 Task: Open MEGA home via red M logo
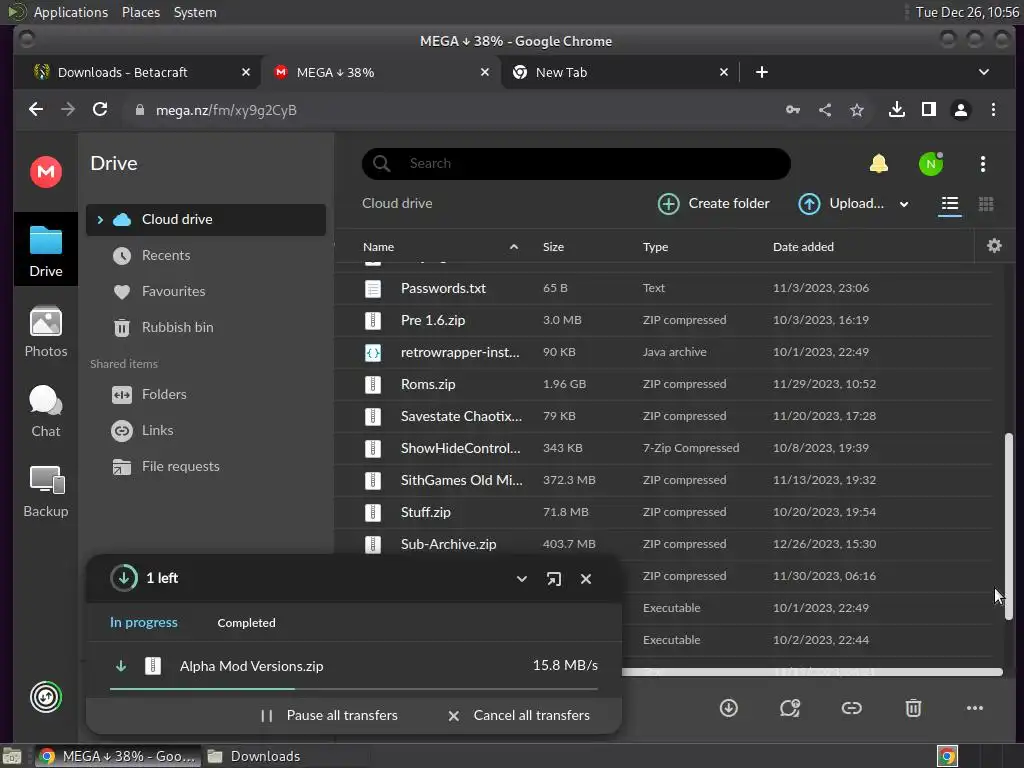pyautogui.click(x=46, y=172)
